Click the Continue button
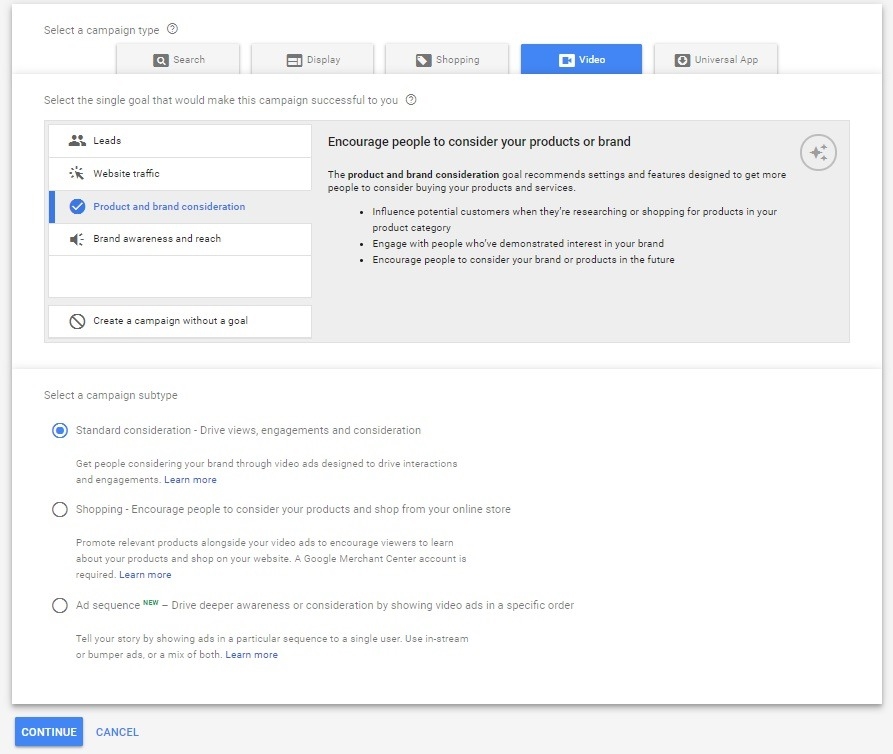The width and height of the screenshot is (893, 754). pos(48,731)
